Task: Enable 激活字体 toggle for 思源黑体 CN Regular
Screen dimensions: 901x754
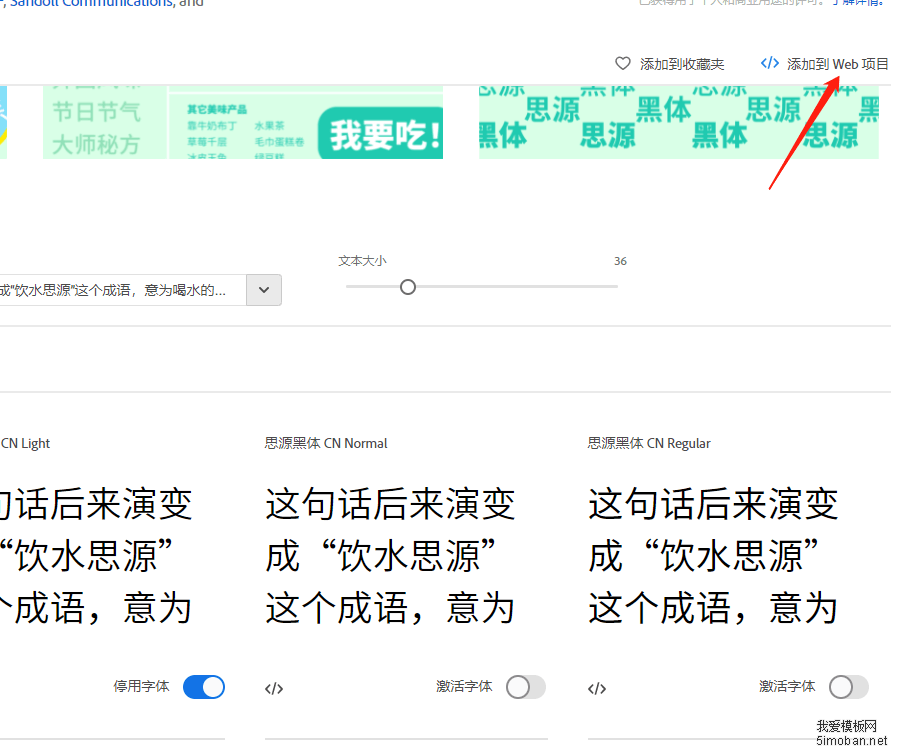Action: pos(848,687)
